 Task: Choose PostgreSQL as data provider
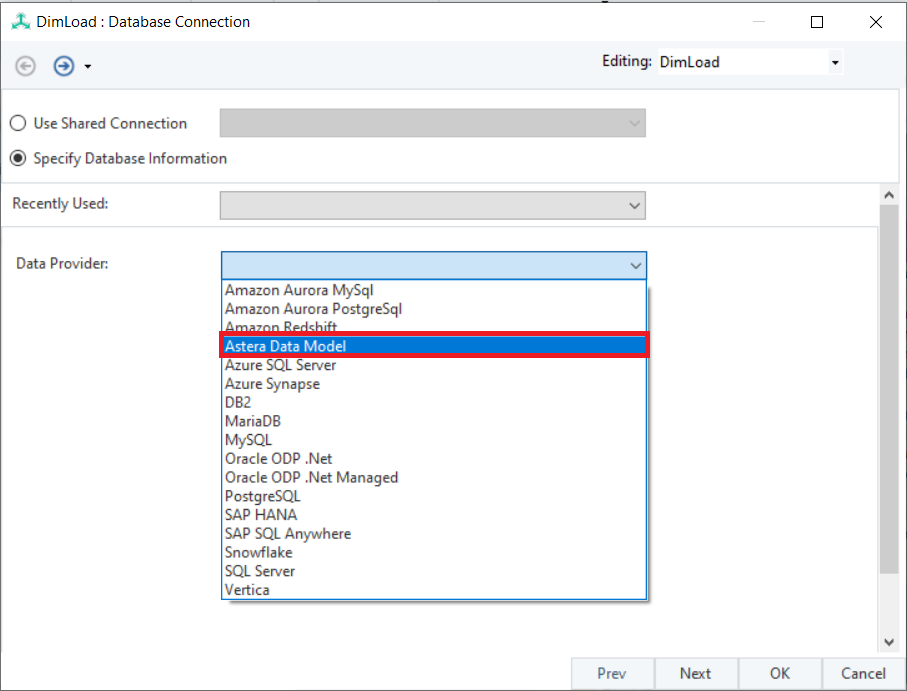(x=262, y=496)
